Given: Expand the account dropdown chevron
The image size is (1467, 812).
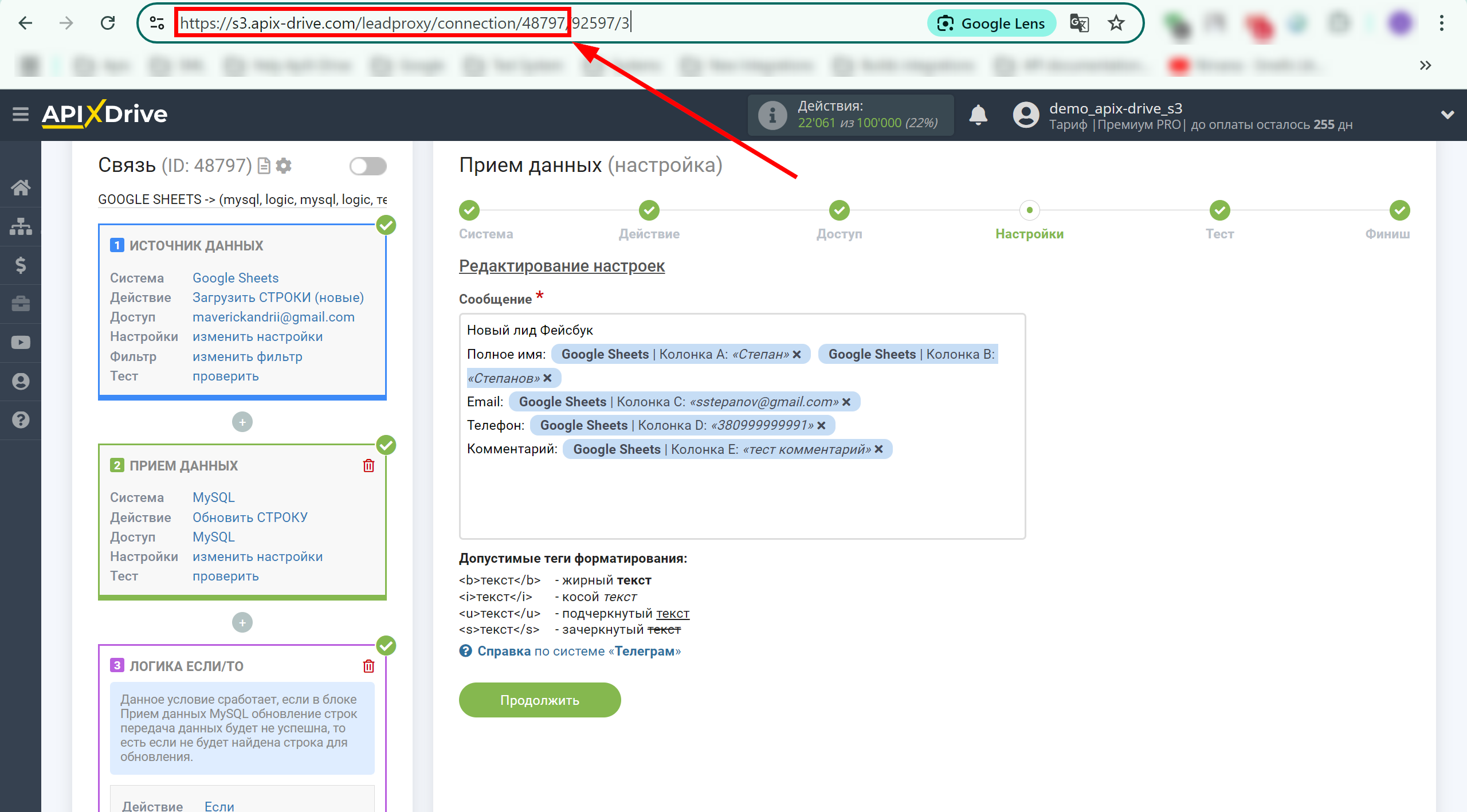Looking at the screenshot, I should 1448,115.
